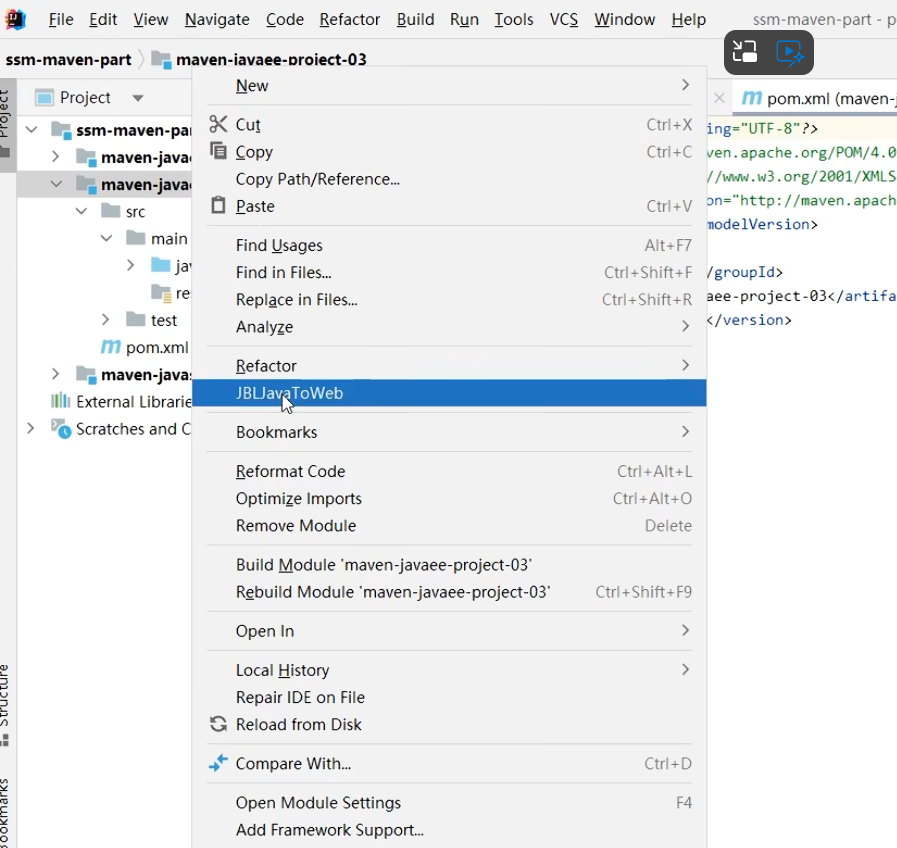Image resolution: width=897 pixels, height=848 pixels.
Task: Click the Copy icon in context menu
Action: coord(218,151)
